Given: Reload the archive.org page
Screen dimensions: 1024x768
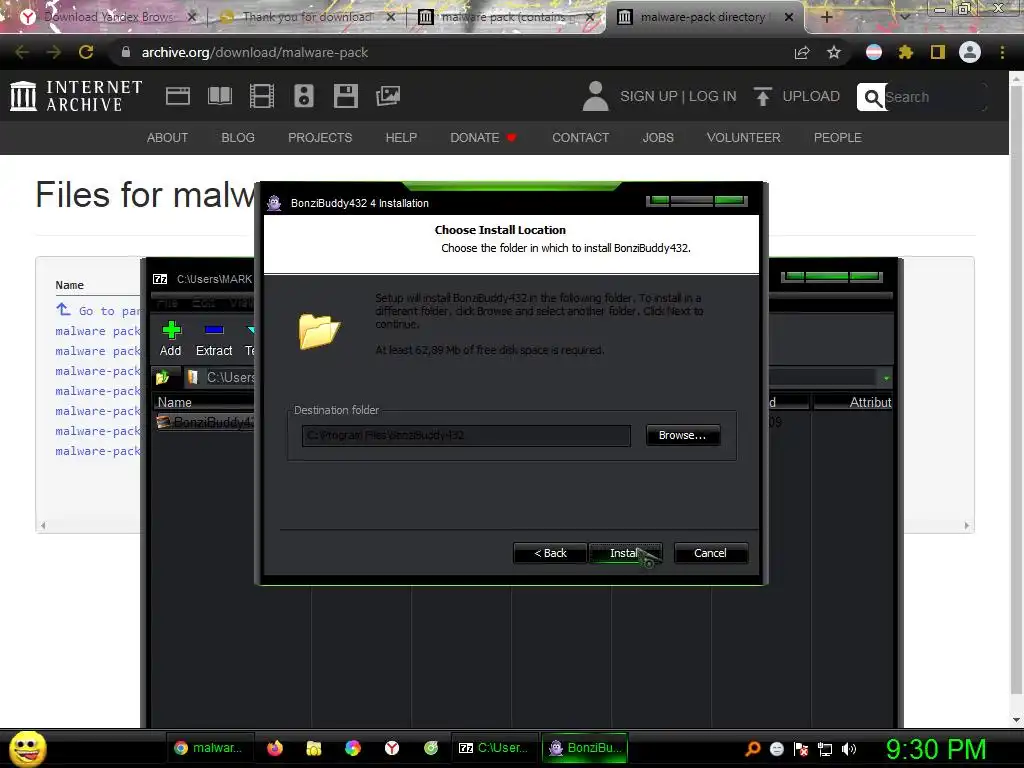Looking at the screenshot, I should [x=86, y=52].
